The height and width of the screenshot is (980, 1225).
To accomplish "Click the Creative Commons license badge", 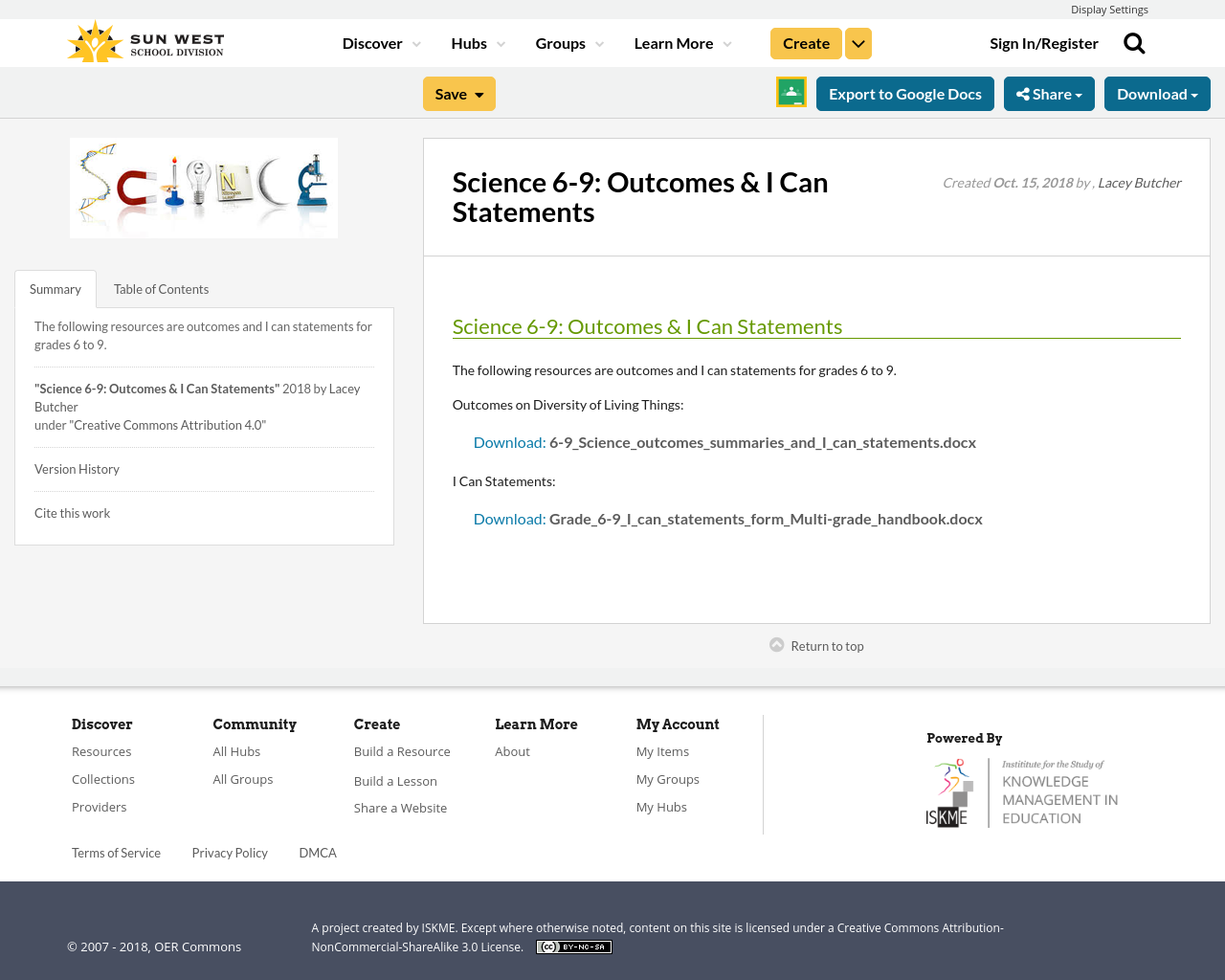I will tap(573, 946).
